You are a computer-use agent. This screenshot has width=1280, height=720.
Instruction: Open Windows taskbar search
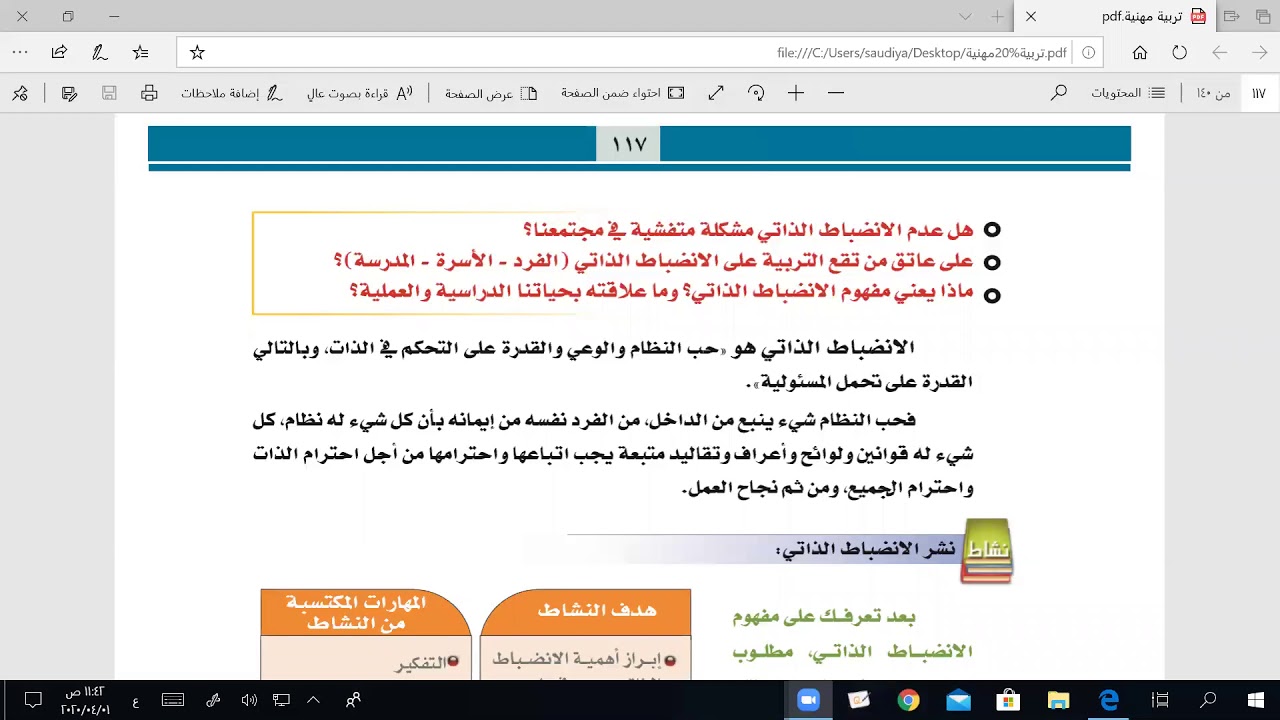click(x=1208, y=700)
